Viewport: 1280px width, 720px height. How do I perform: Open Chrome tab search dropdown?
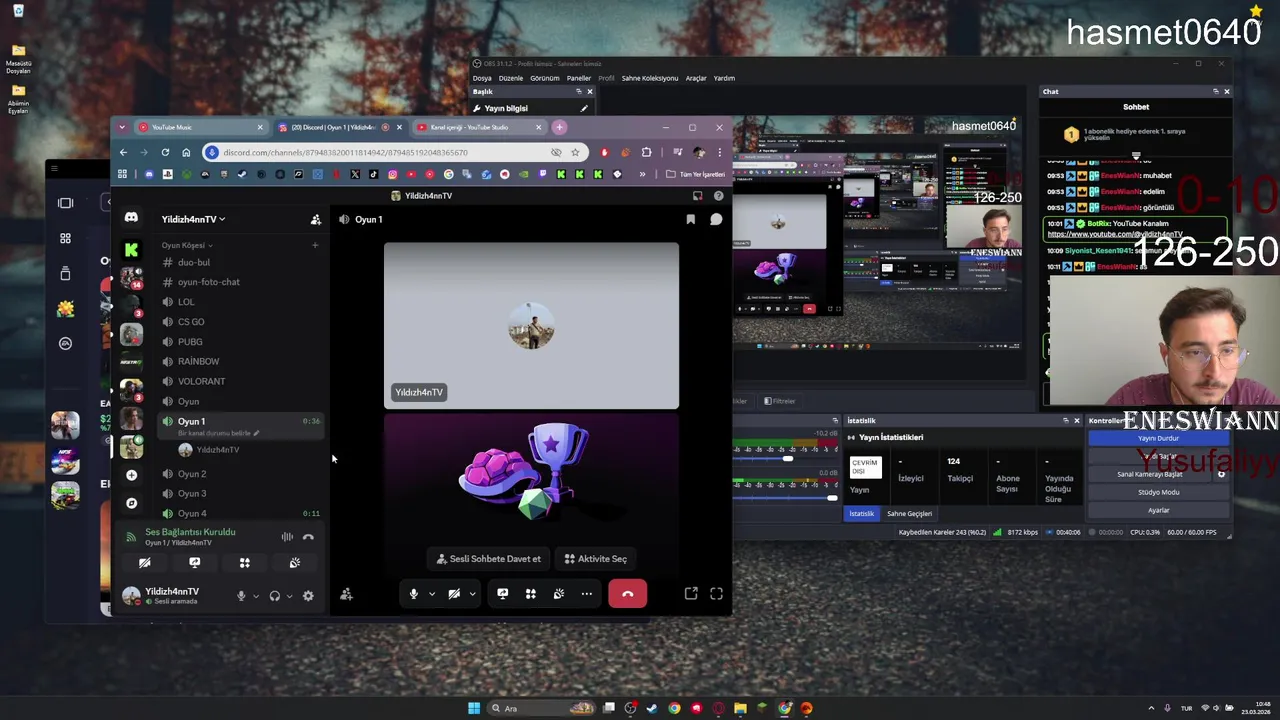coord(122,127)
